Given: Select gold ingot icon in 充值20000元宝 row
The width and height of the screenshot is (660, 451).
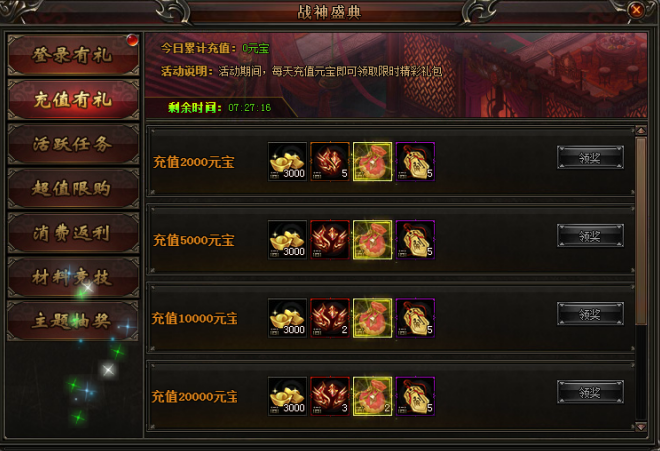Looking at the screenshot, I should point(287,396).
